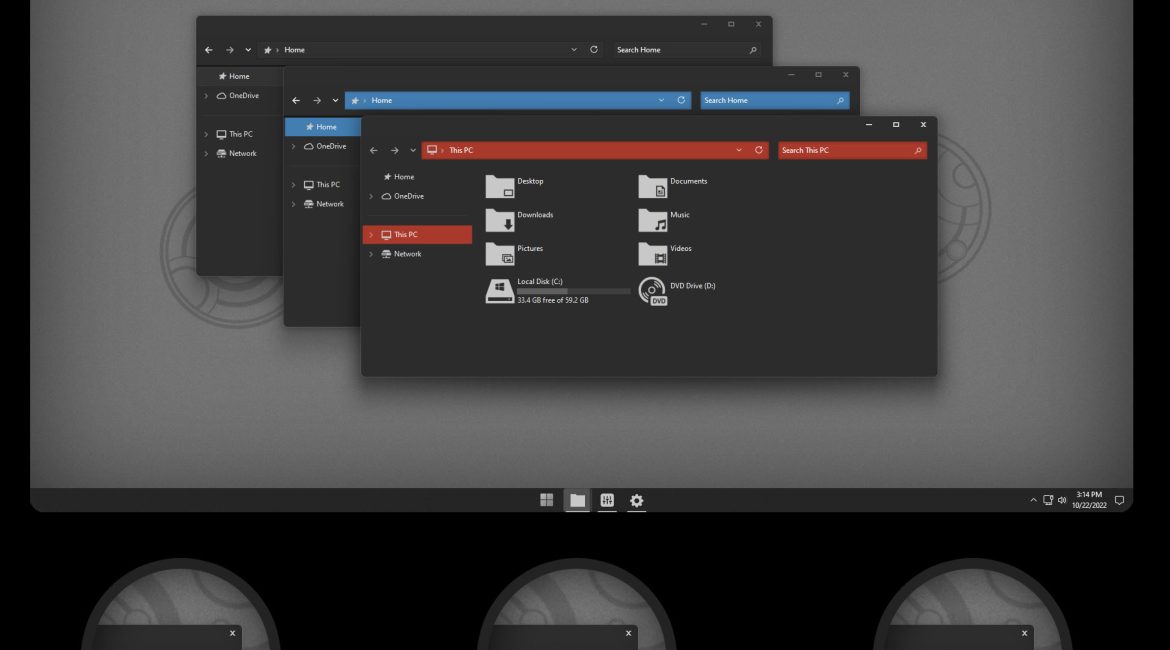Click the forward arrow in the blue Home window
Viewport: 1170px width, 650px height.
(317, 100)
